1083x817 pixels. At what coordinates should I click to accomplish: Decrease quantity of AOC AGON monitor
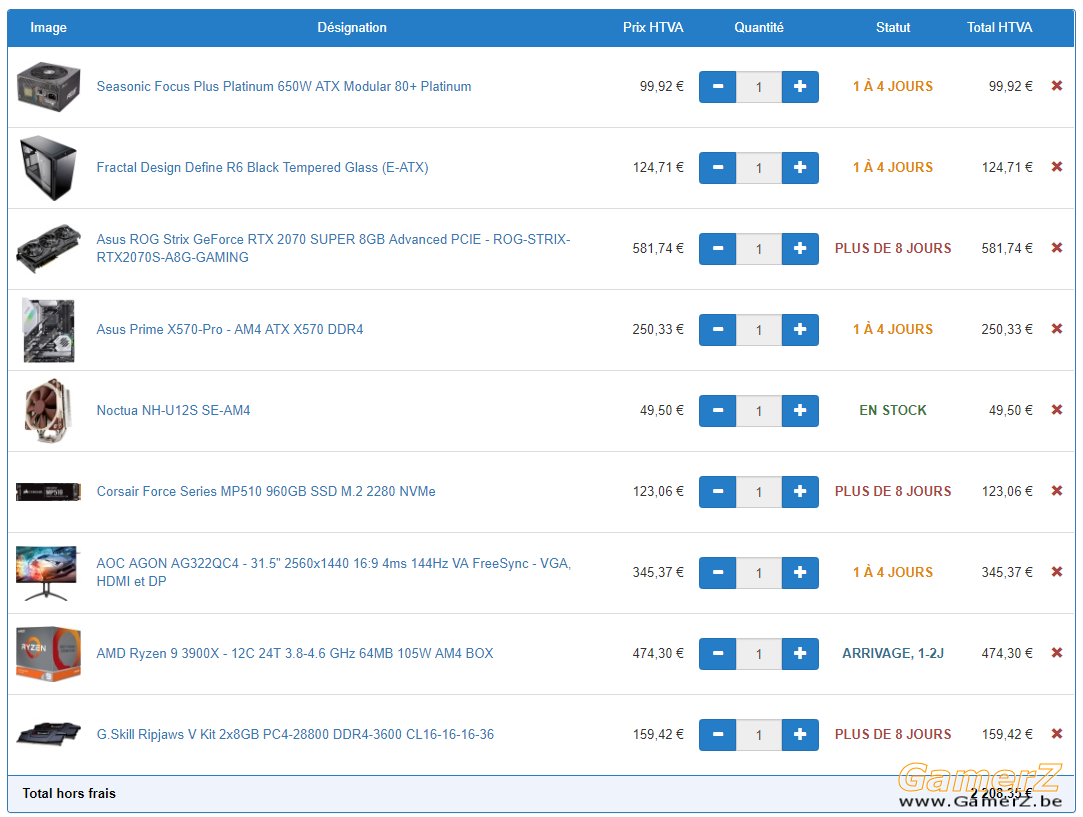click(x=718, y=573)
